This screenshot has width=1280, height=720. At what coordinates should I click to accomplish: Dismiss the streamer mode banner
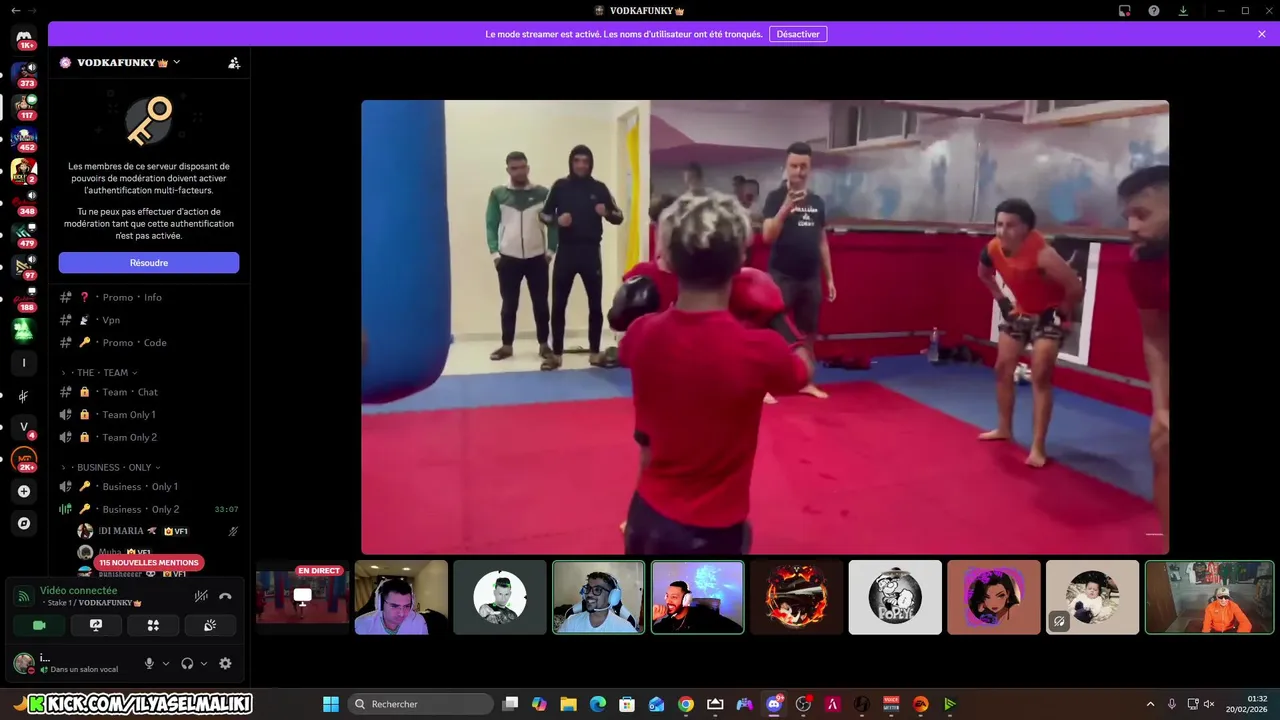[1262, 34]
